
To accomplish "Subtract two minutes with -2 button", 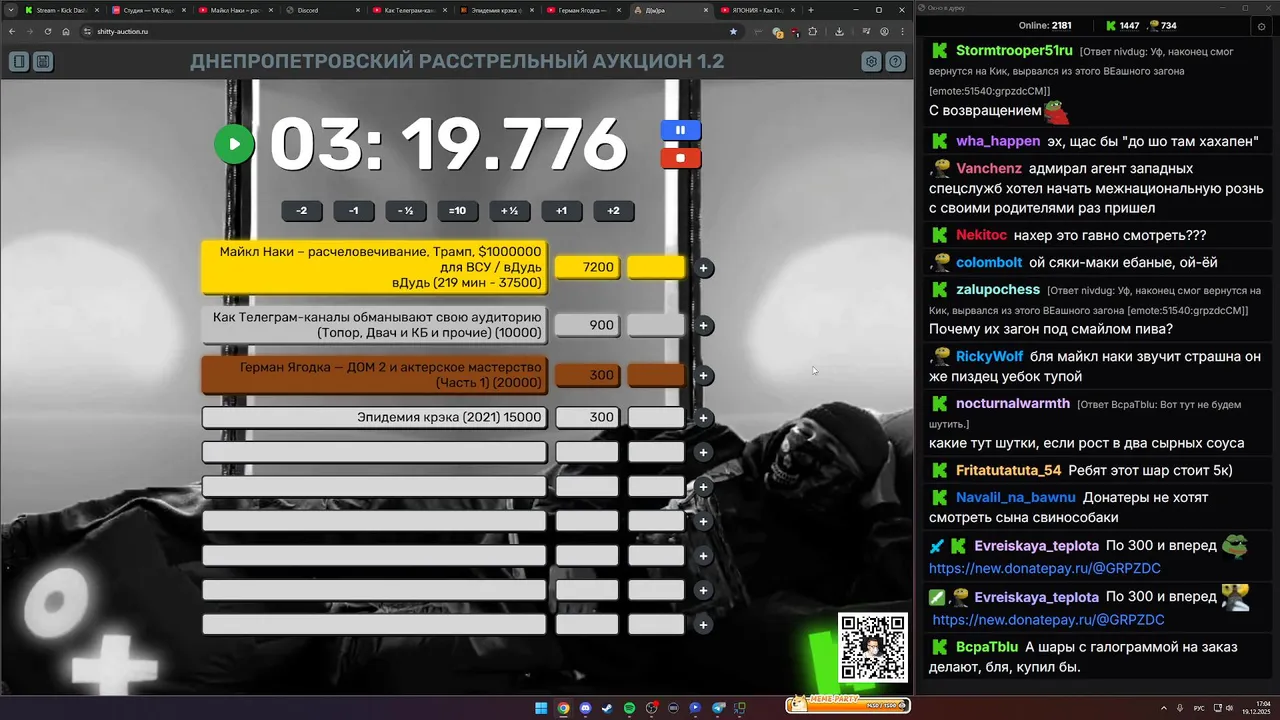I will pyautogui.click(x=301, y=210).
